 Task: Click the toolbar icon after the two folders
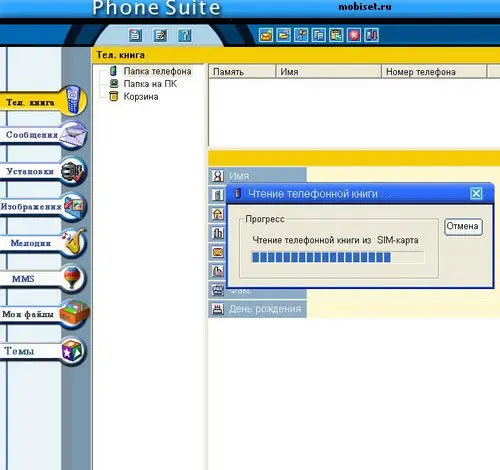[x=301, y=35]
